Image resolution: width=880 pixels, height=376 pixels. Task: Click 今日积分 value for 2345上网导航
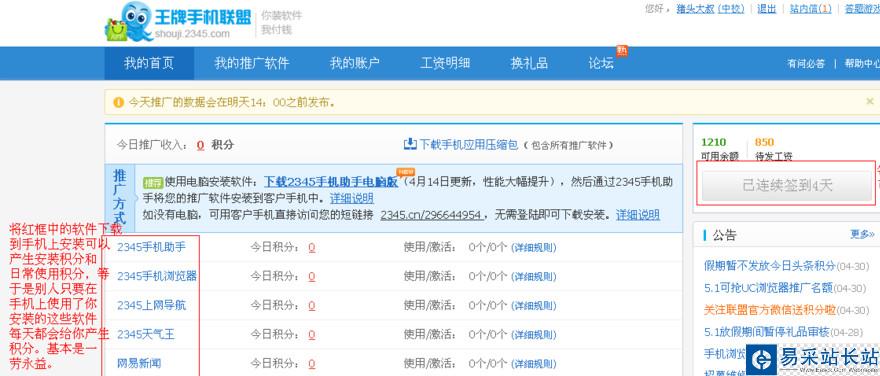pyautogui.click(x=311, y=306)
